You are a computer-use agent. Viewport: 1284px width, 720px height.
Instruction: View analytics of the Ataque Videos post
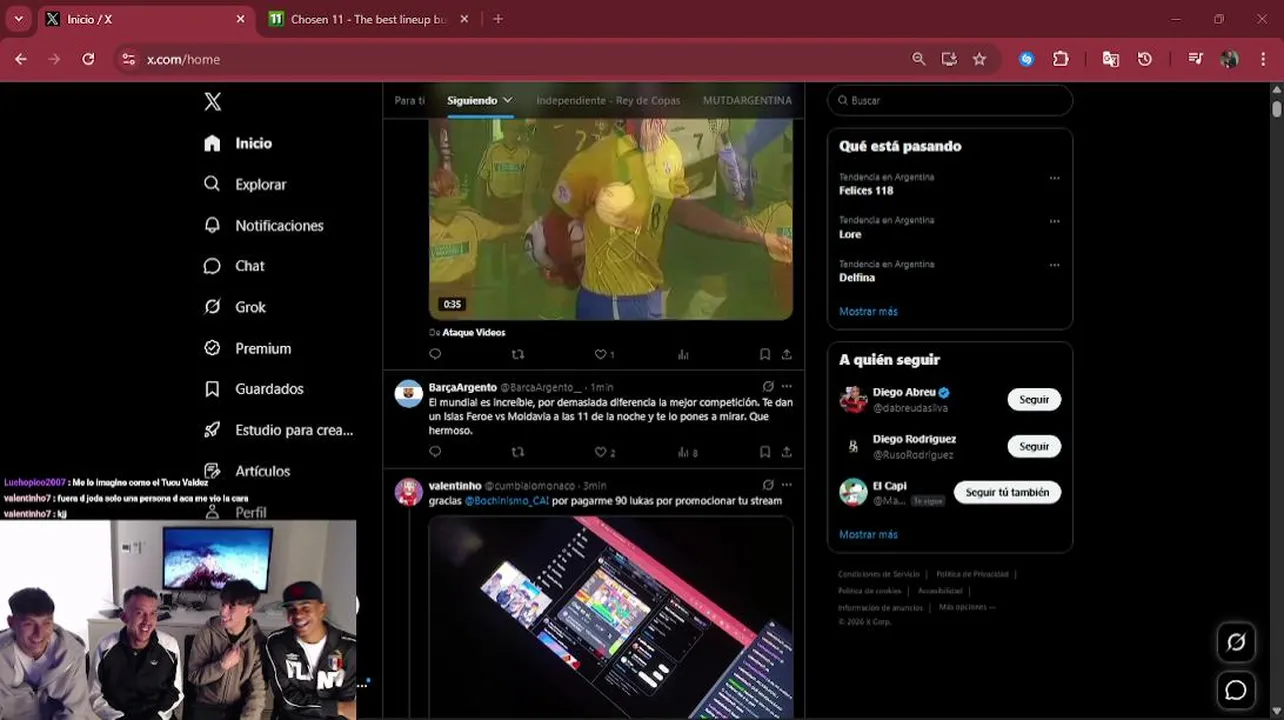684,354
